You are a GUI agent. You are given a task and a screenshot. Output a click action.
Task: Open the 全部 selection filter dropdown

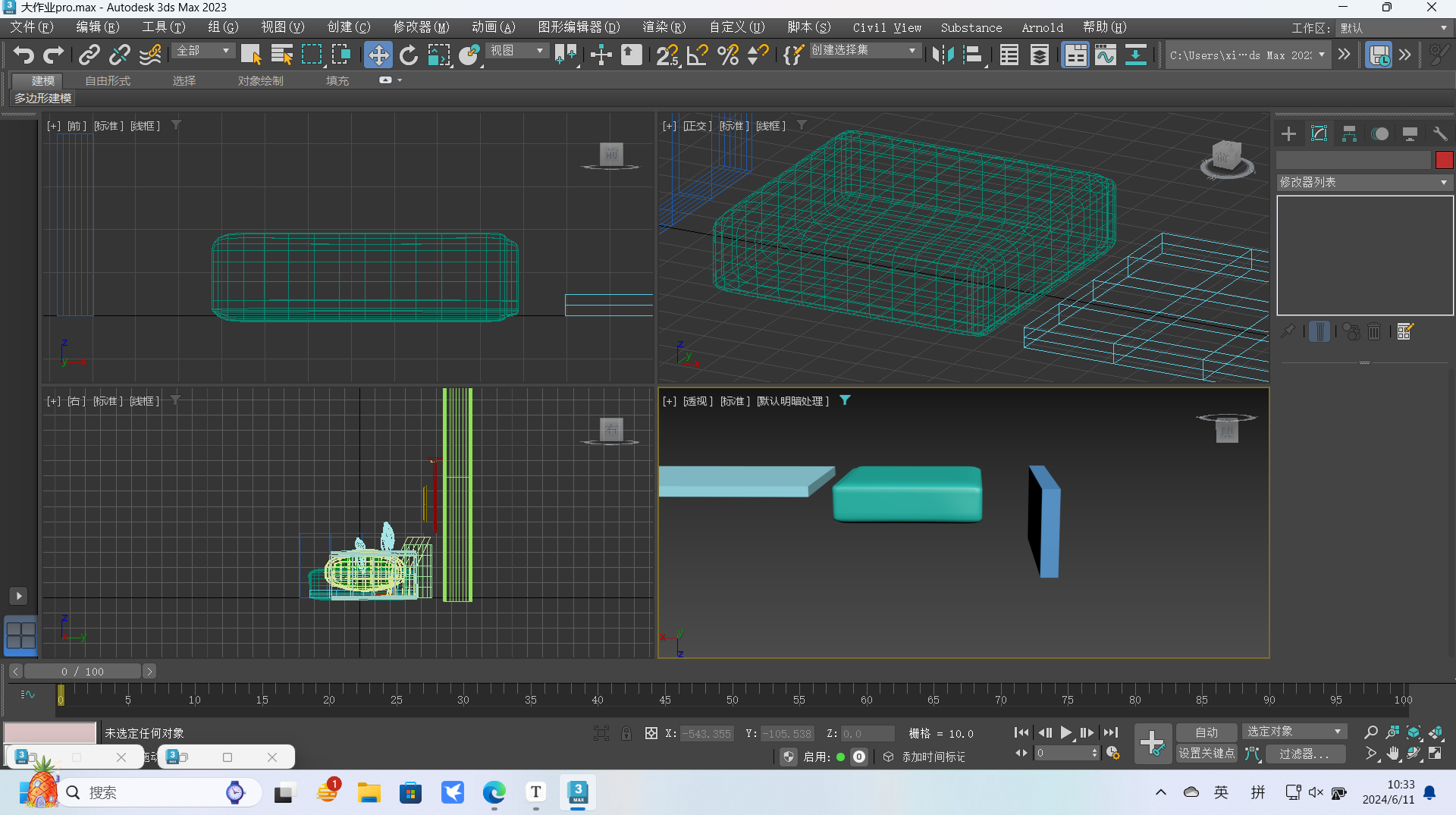point(202,51)
